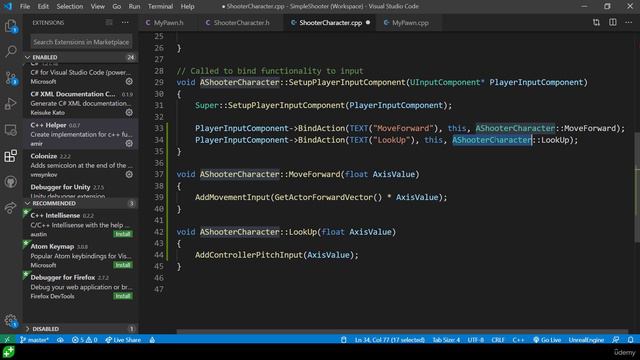Click Go Live in status bar
Image resolution: width=640 pixels, height=360 pixels.
[547, 340]
